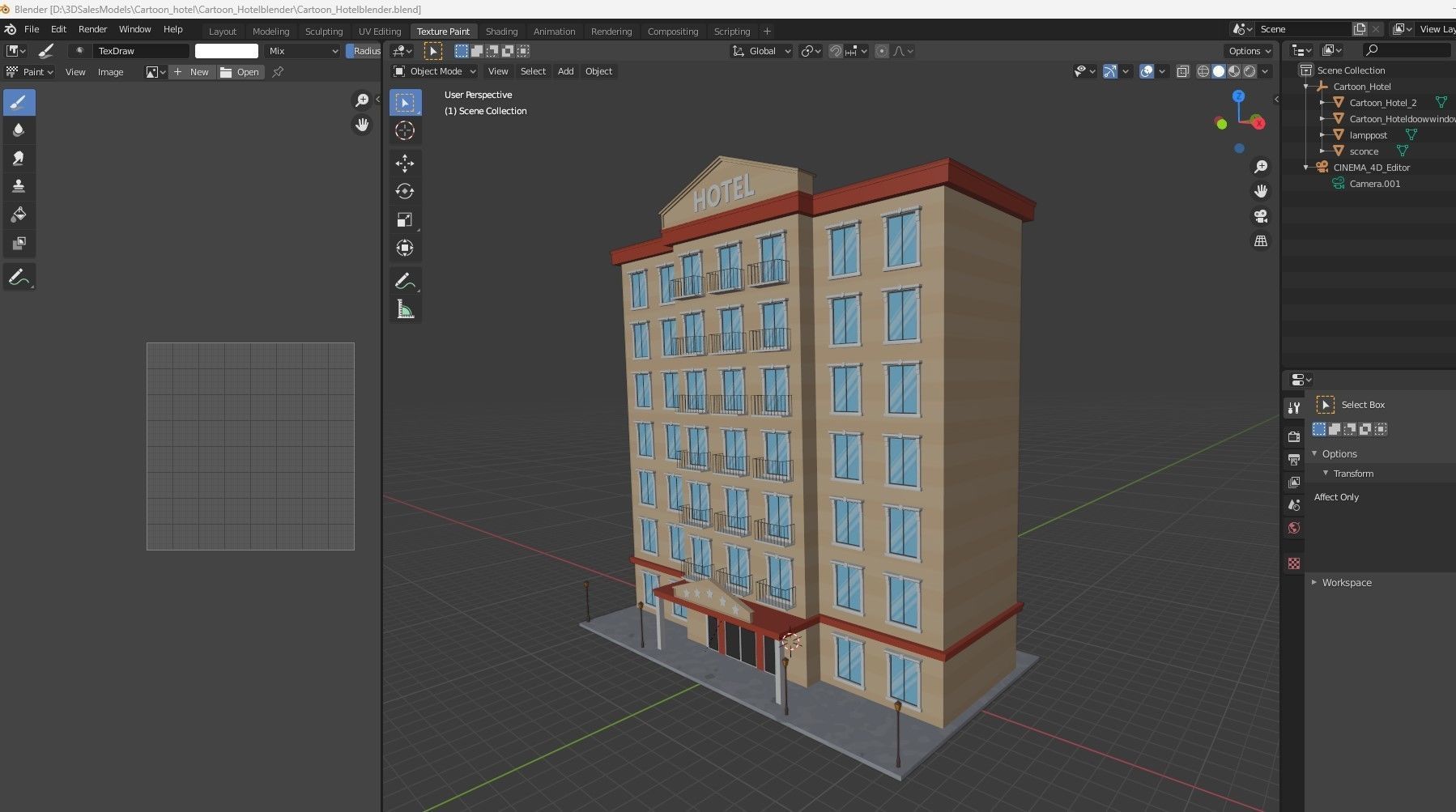Collapse the Transform subpanel
Image resolution: width=1456 pixels, height=812 pixels.
(x=1326, y=474)
